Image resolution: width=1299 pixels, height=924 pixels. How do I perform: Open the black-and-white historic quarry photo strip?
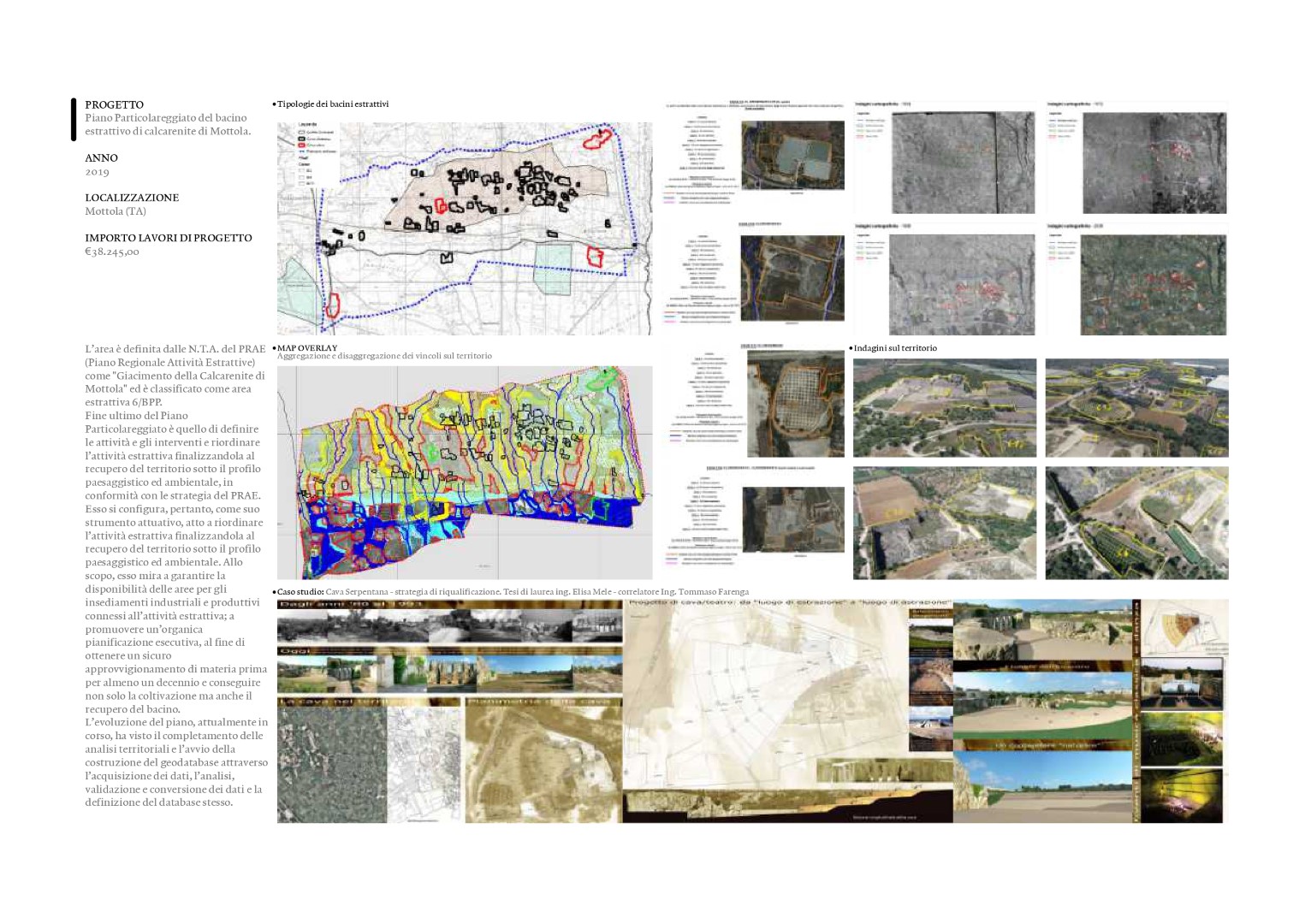point(449,626)
